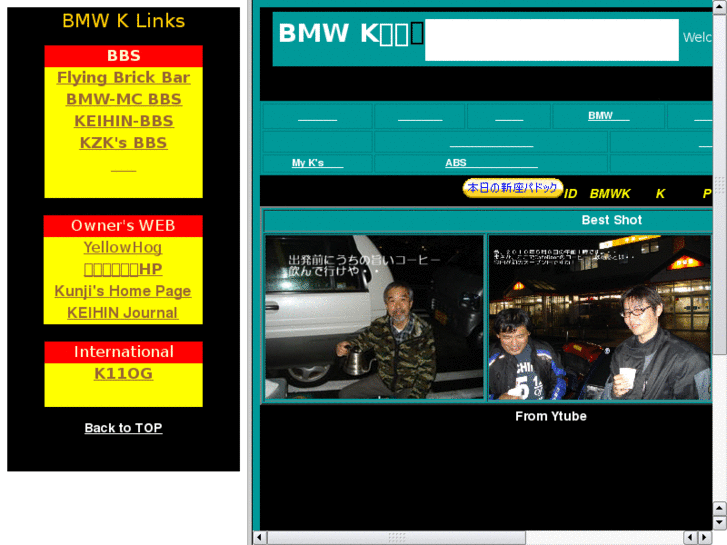727x545 pixels.
Task: Click the horizontal scrollbar left arrow at the far left
Action: click(x=260, y=537)
